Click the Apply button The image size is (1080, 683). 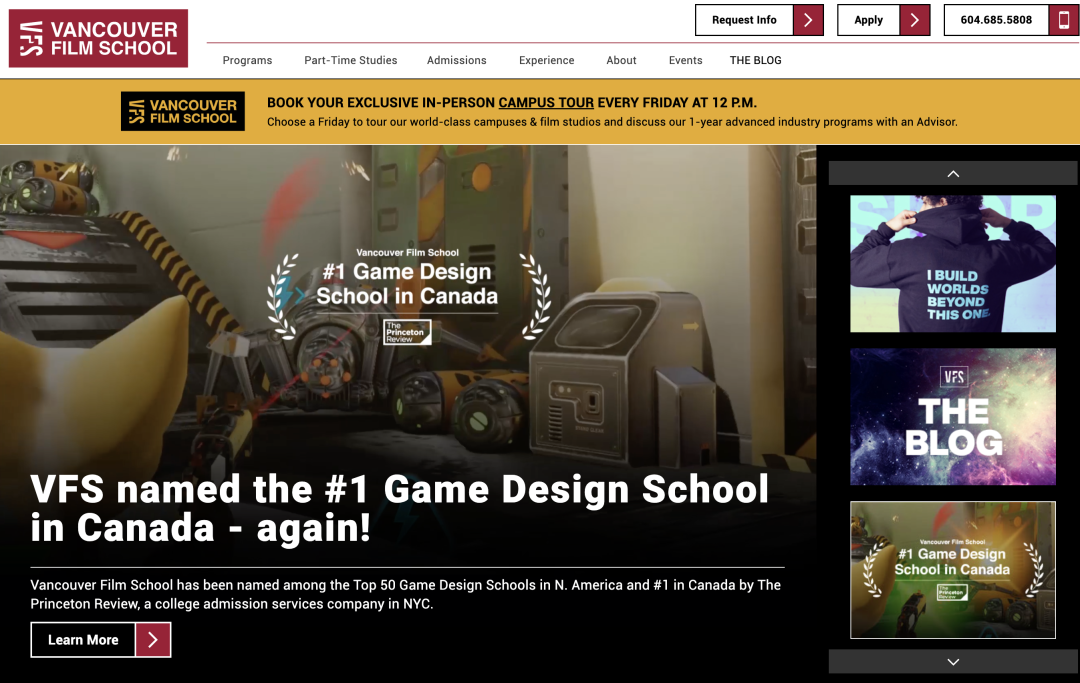tap(884, 20)
